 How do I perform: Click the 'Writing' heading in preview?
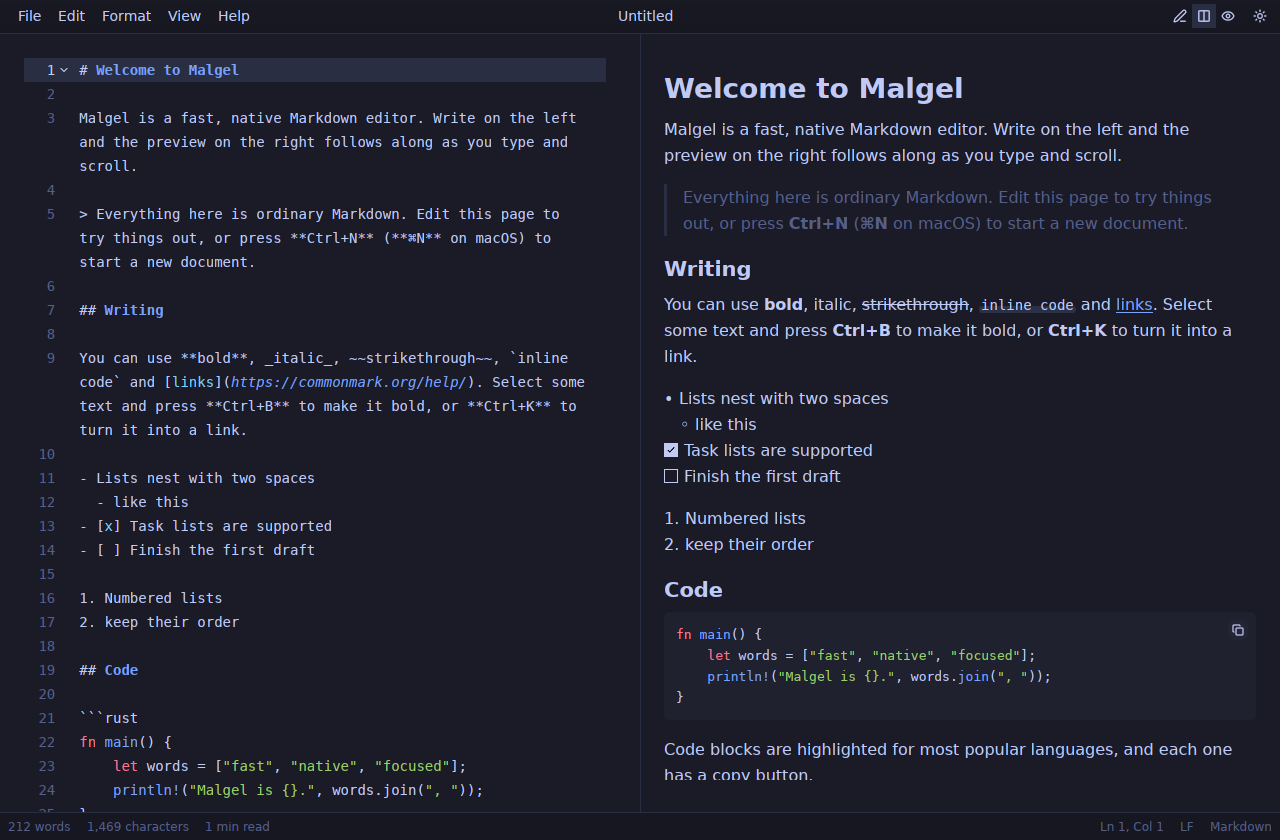[x=707, y=269]
